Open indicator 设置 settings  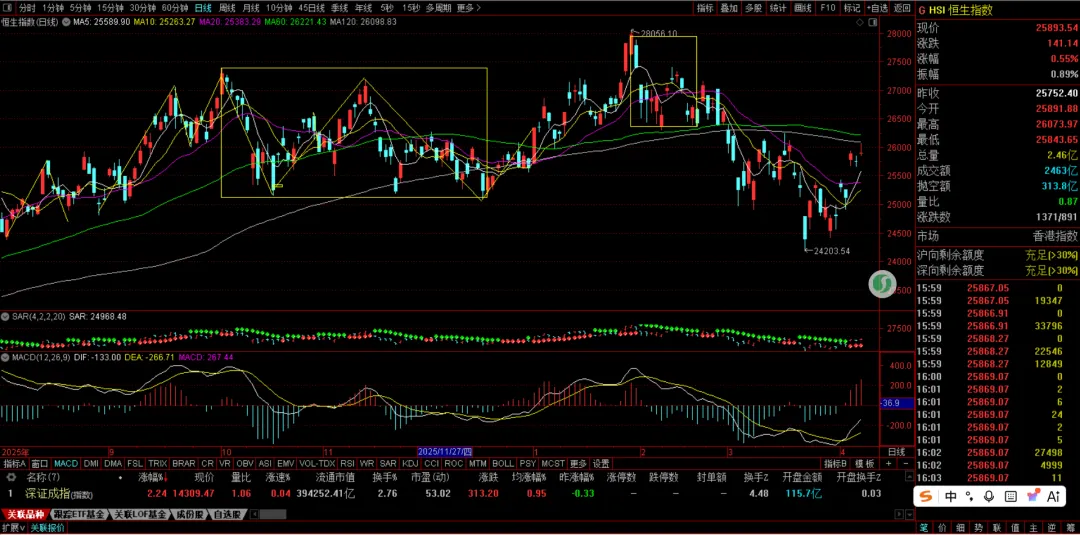click(601, 464)
